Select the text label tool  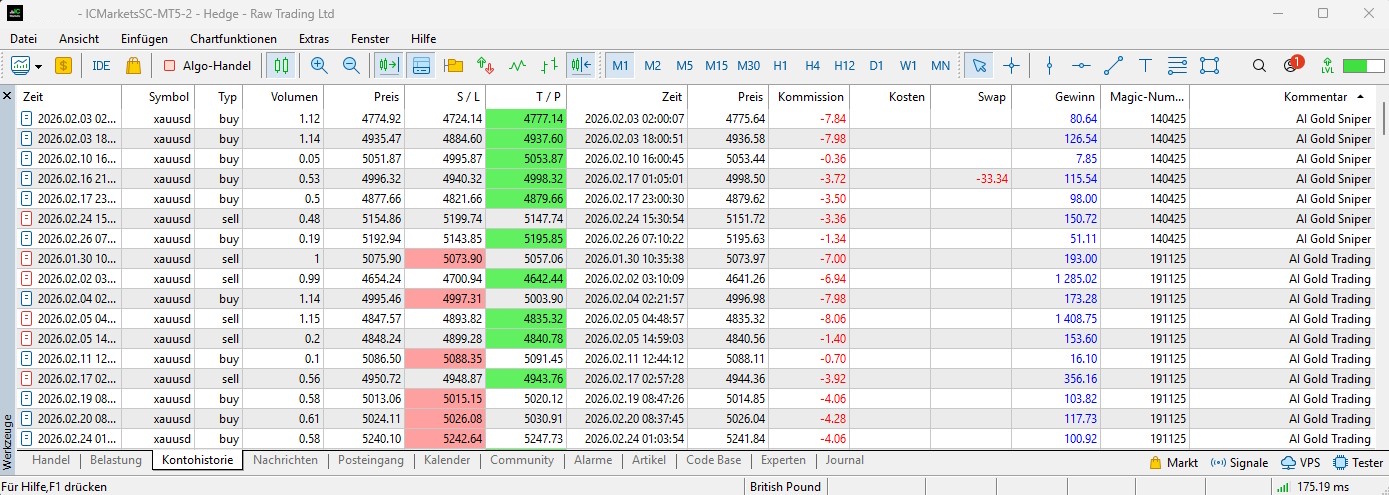pos(1145,65)
